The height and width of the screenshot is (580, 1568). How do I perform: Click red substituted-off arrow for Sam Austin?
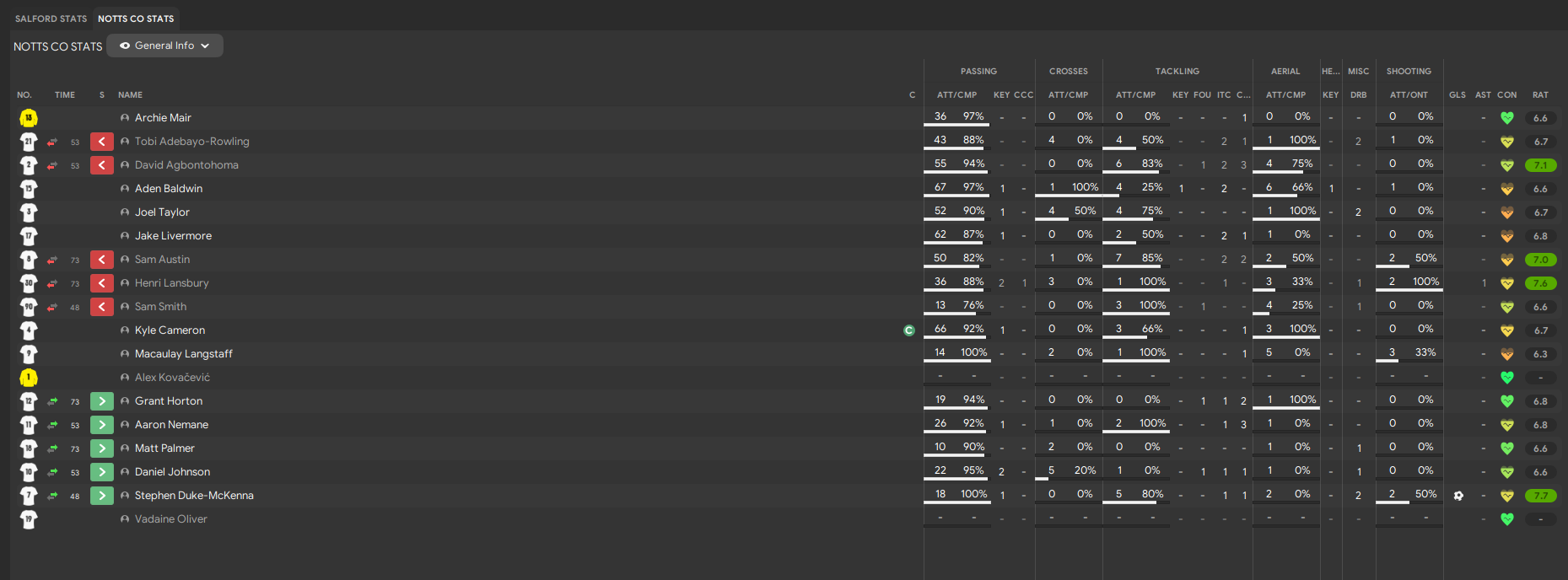(102, 260)
